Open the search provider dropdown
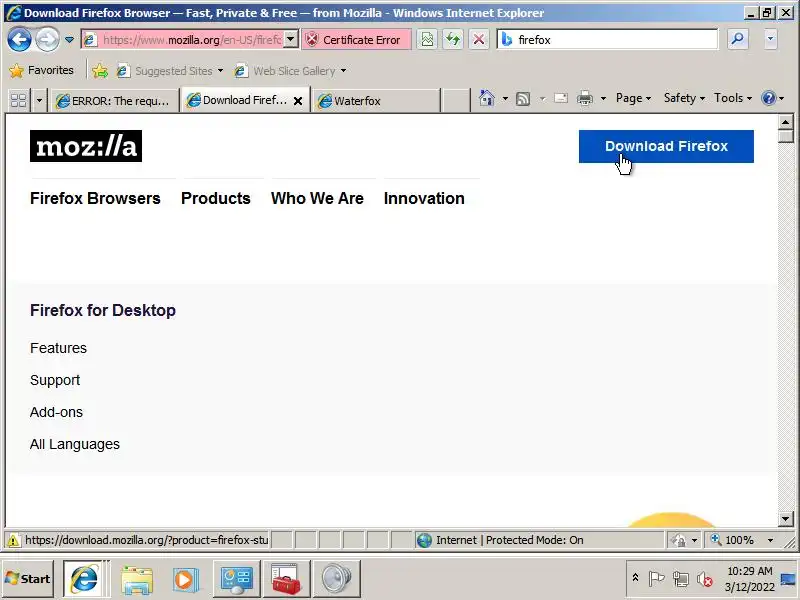Image resolution: width=800 pixels, height=600 pixels. 770,39
